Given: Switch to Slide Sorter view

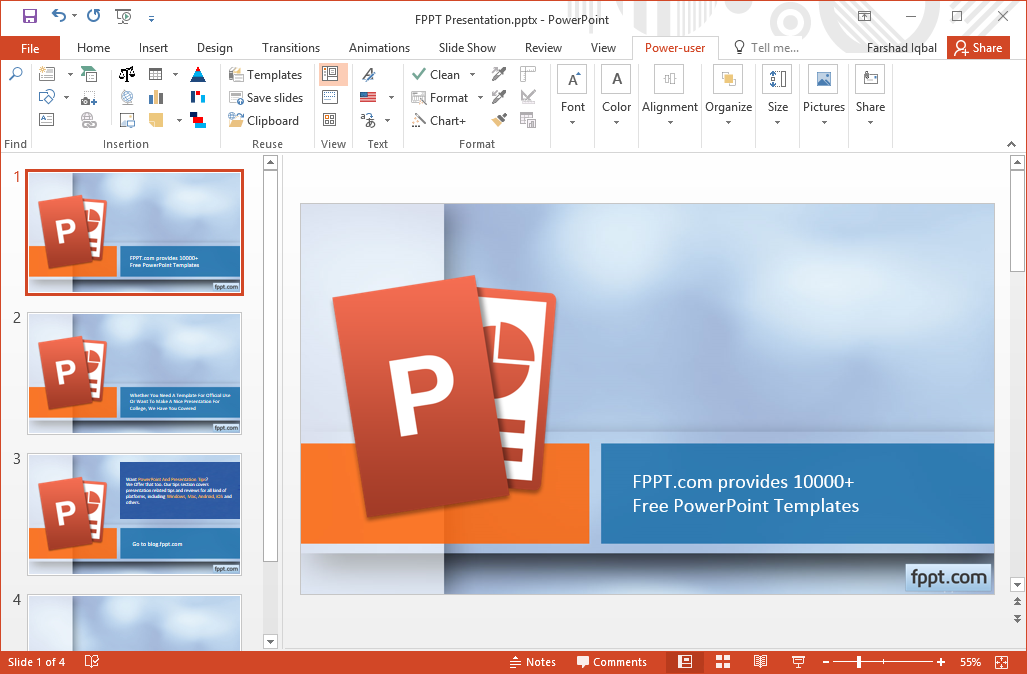Looking at the screenshot, I should click(723, 662).
